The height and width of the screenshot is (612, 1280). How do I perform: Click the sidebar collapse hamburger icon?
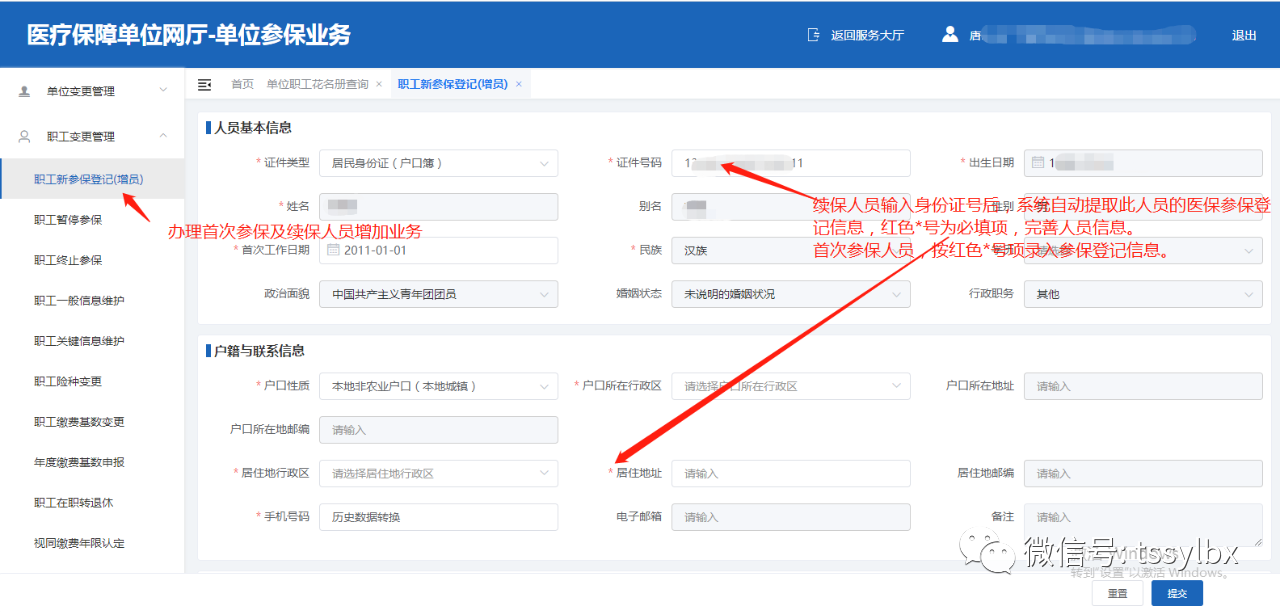205,85
